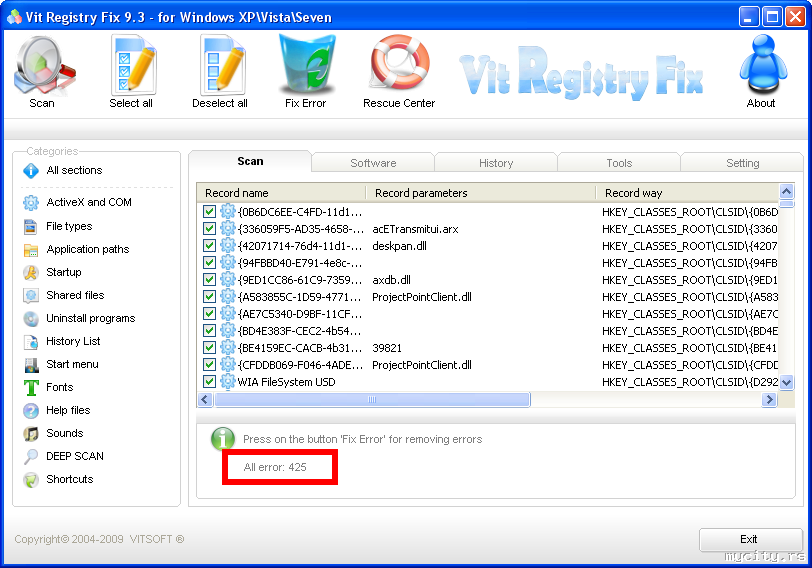This screenshot has width=812, height=568.
Task: Uncheck the {BE4159EC-CACB-4b31 record
Action: pyautogui.click(x=209, y=347)
